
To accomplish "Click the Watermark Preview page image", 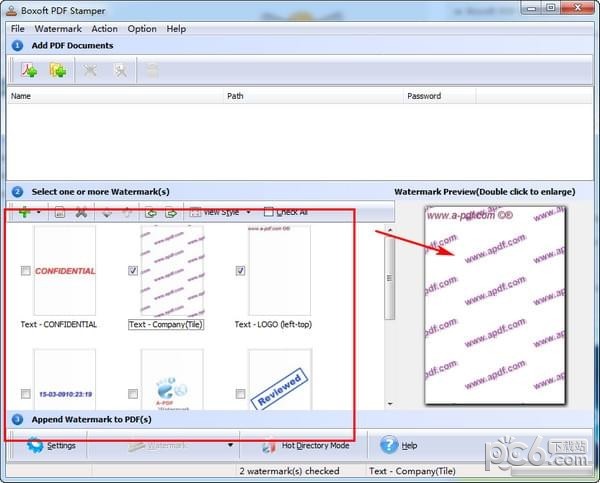I will tap(495, 305).
